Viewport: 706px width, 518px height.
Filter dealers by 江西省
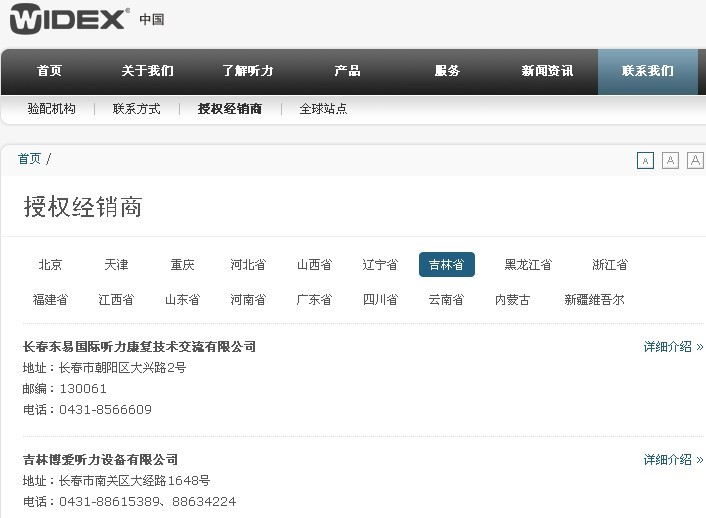[x=116, y=300]
